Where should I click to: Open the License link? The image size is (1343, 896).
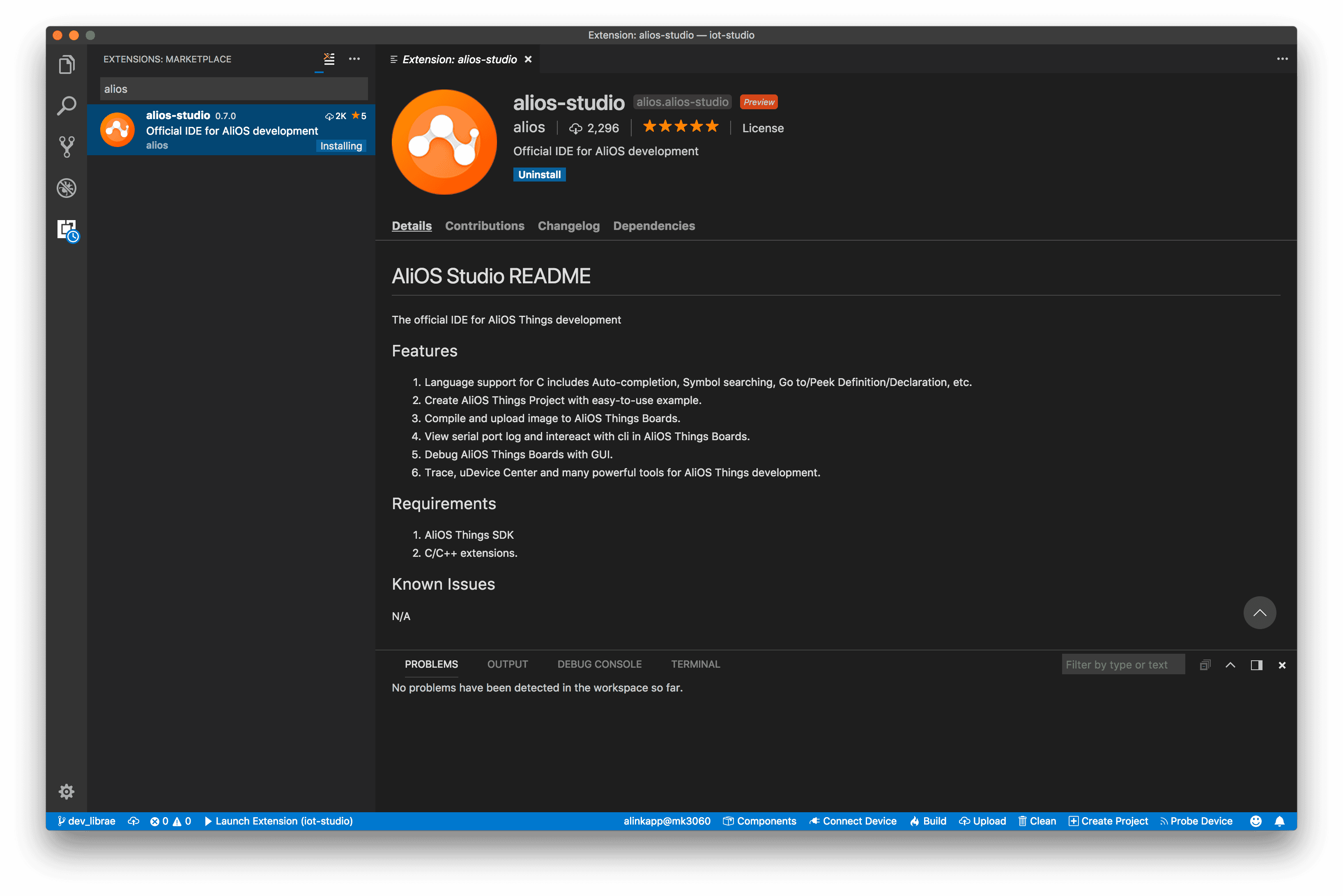(762, 128)
